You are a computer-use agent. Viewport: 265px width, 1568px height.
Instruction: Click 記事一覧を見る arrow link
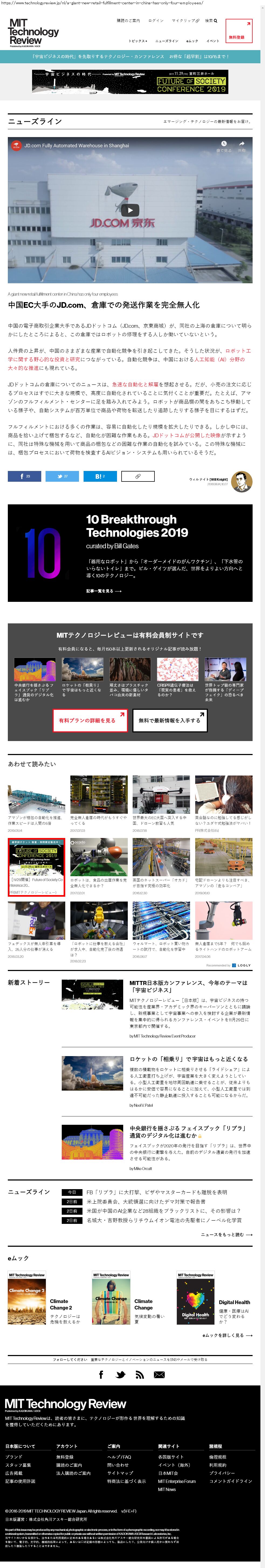(x=104, y=591)
